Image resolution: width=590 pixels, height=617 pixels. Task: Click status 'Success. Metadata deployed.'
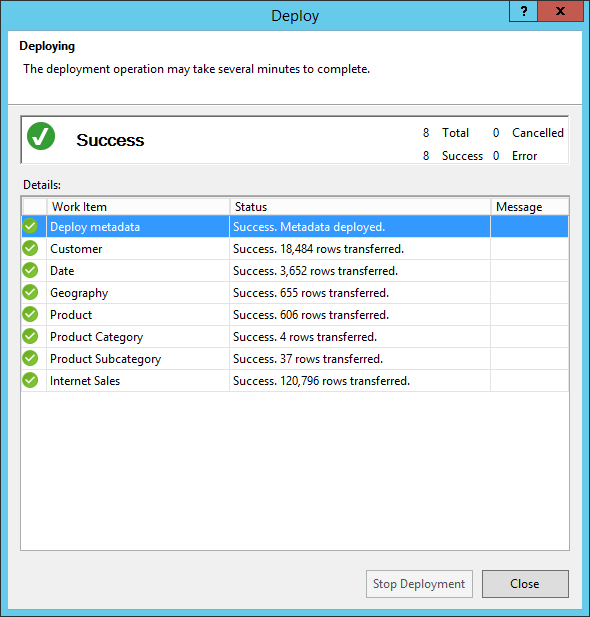point(309,227)
